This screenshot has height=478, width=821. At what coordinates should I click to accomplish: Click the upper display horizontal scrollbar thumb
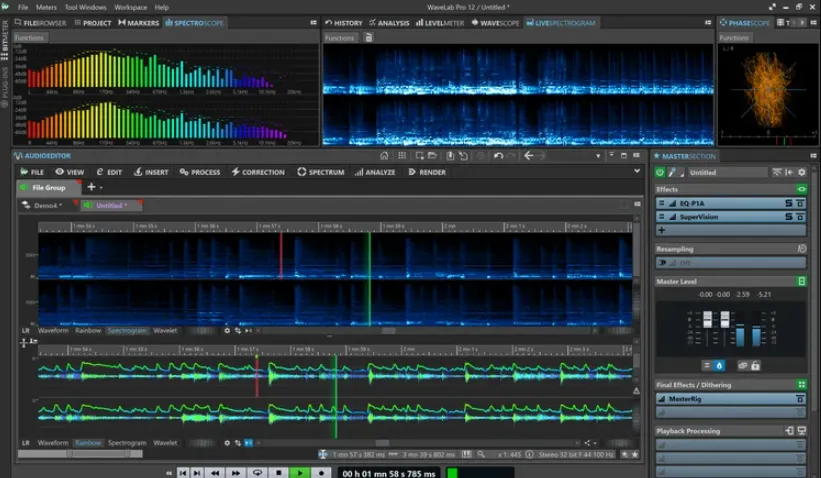[x=389, y=331]
